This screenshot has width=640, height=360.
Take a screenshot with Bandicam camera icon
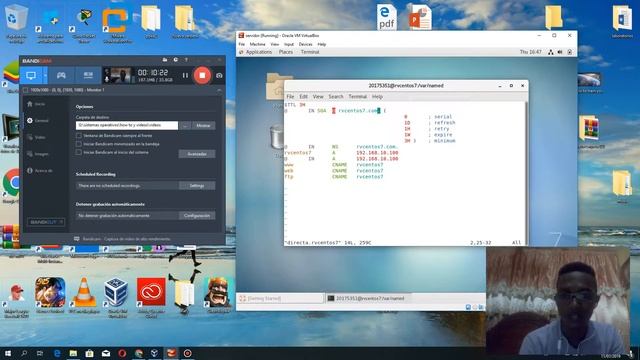point(219,76)
